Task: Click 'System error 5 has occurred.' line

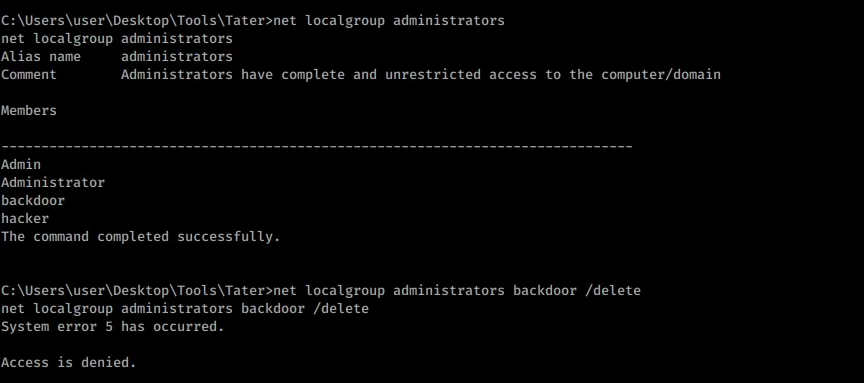Action: tap(112, 327)
